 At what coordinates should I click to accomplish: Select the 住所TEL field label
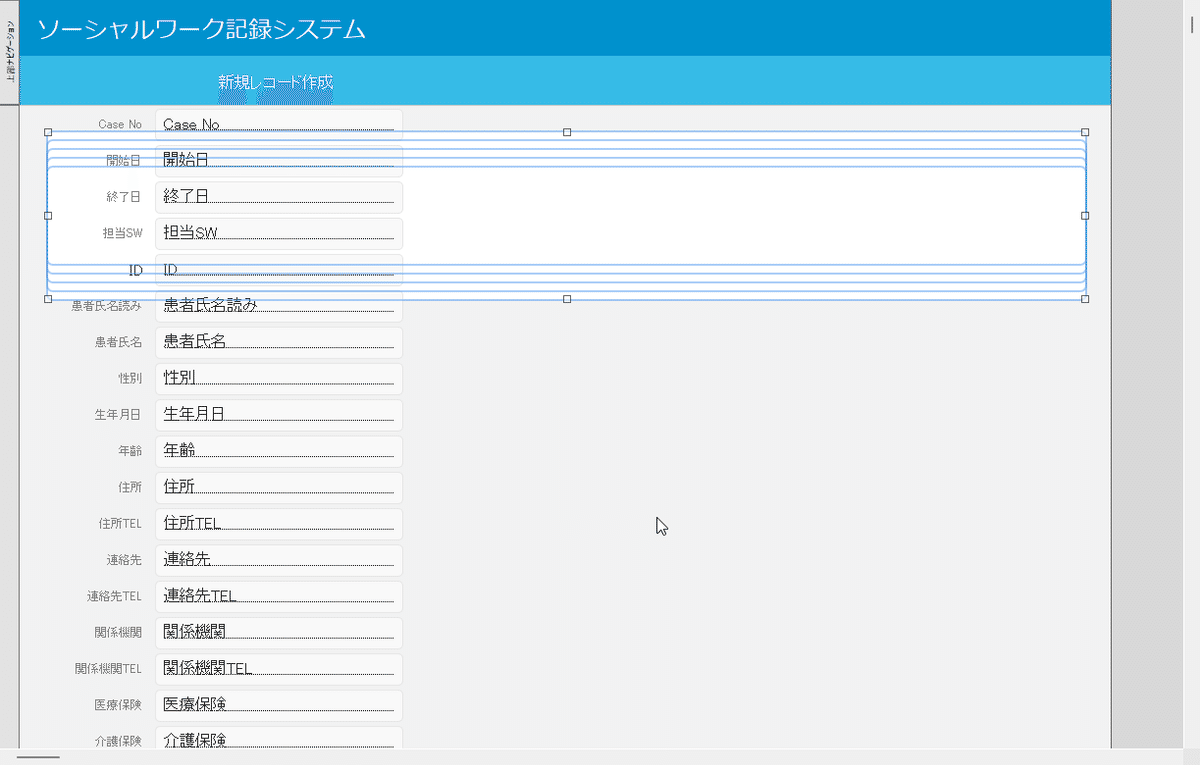click(120, 523)
